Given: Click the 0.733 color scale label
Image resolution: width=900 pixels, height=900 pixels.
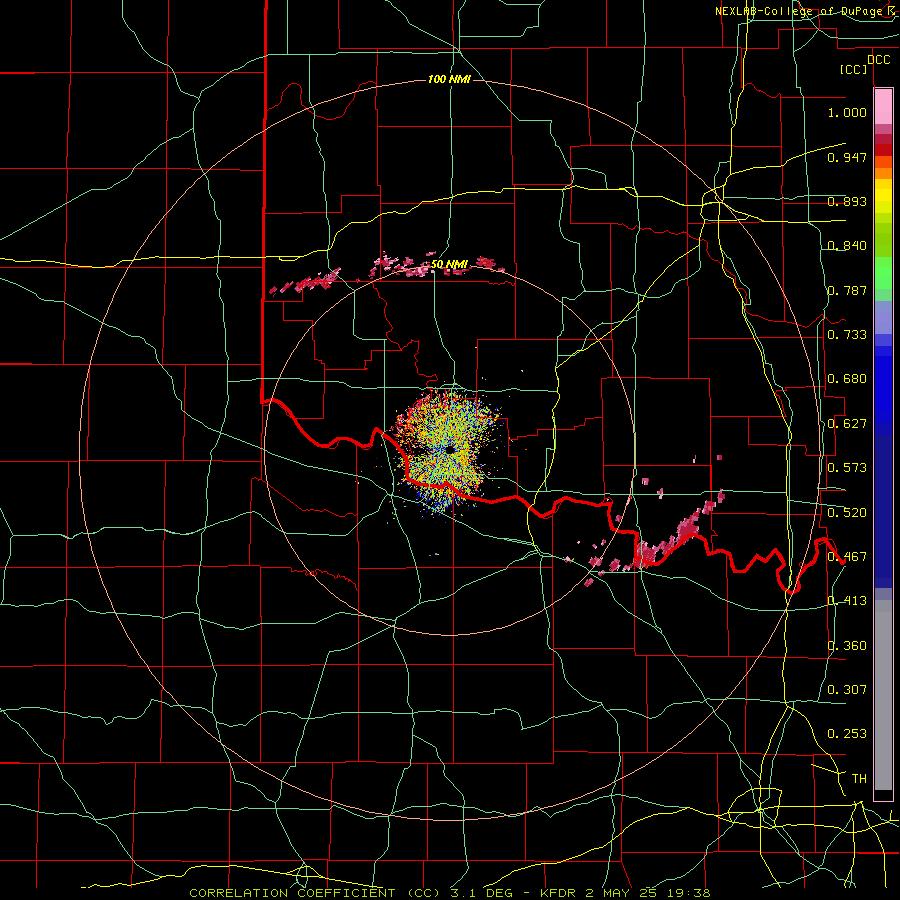Looking at the screenshot, I should click(x=847, y=335).
